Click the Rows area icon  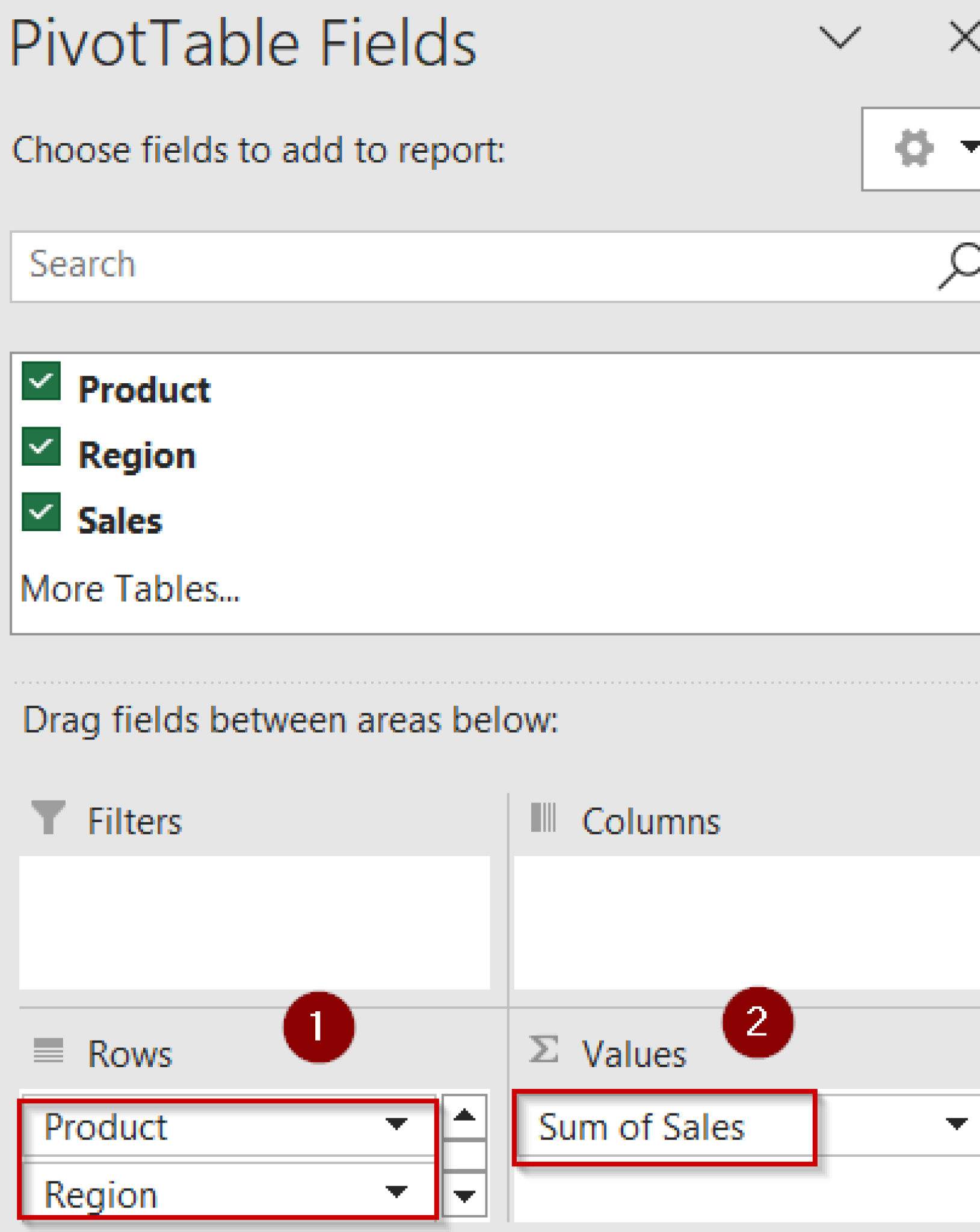[48, 1052]
